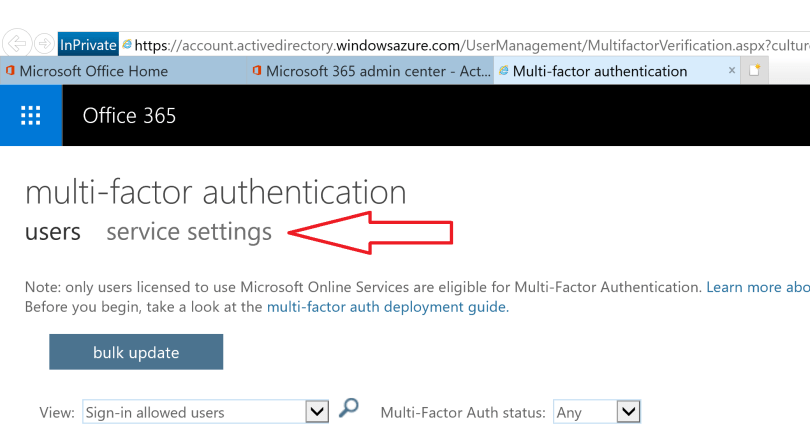Select the users tab
The image size is (810, 432).
pyautogui.click(x=53, y=232)
